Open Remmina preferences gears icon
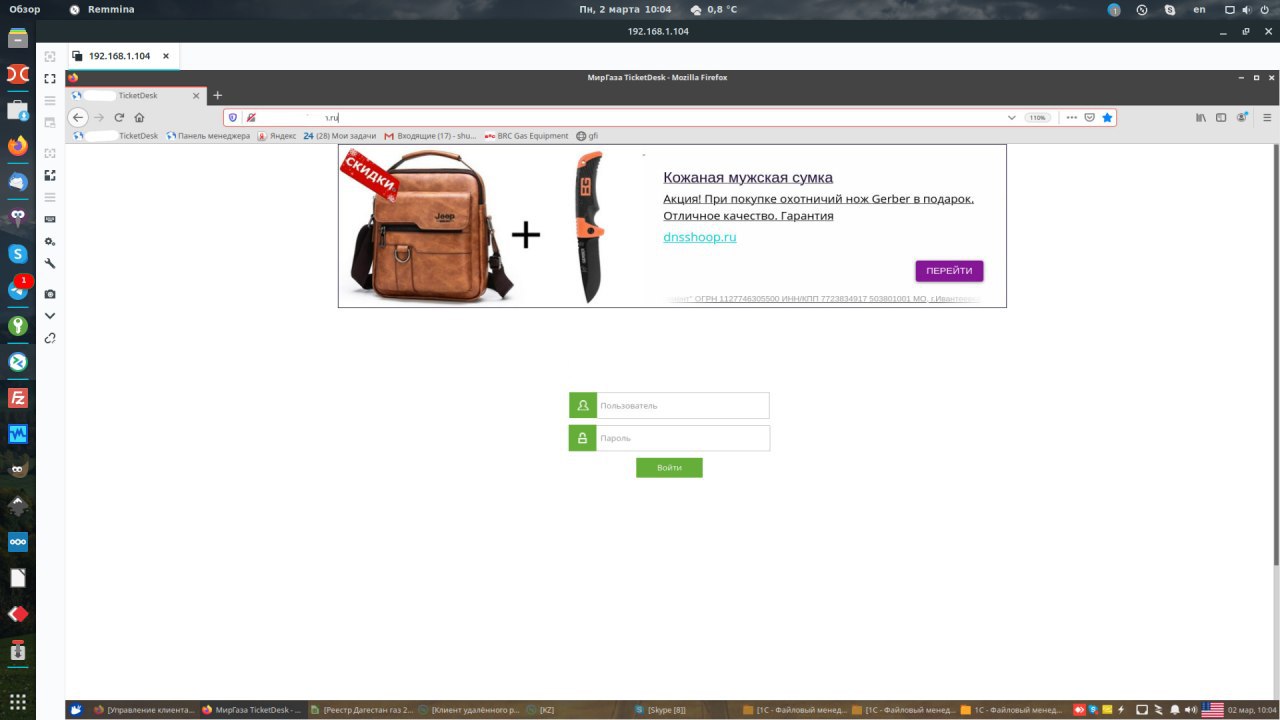The height and width of the screenshot is (720, 1280). pyautogui.click(x=50, y=241)
